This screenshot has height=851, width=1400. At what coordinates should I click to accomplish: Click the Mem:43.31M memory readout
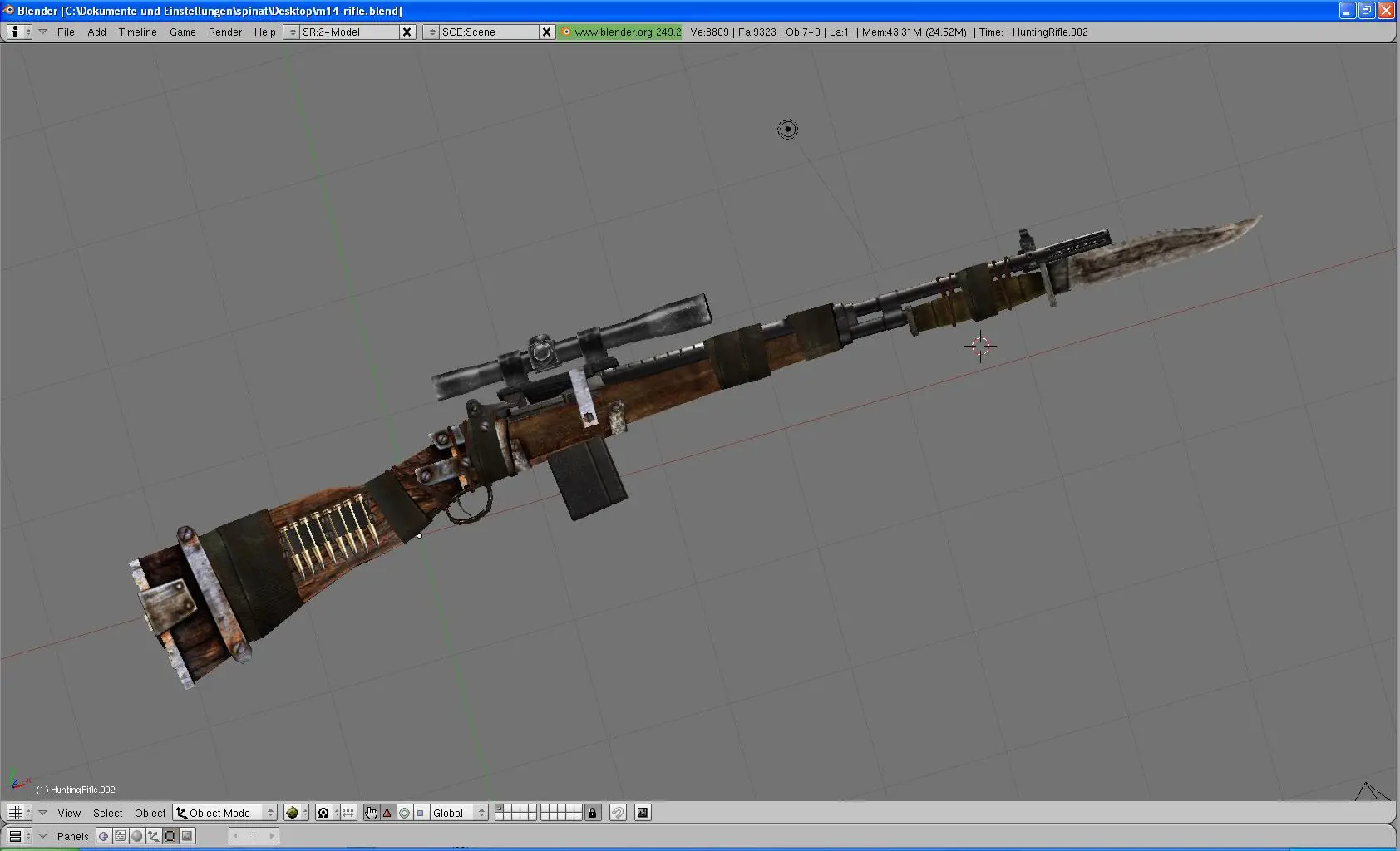click(914, 32)
